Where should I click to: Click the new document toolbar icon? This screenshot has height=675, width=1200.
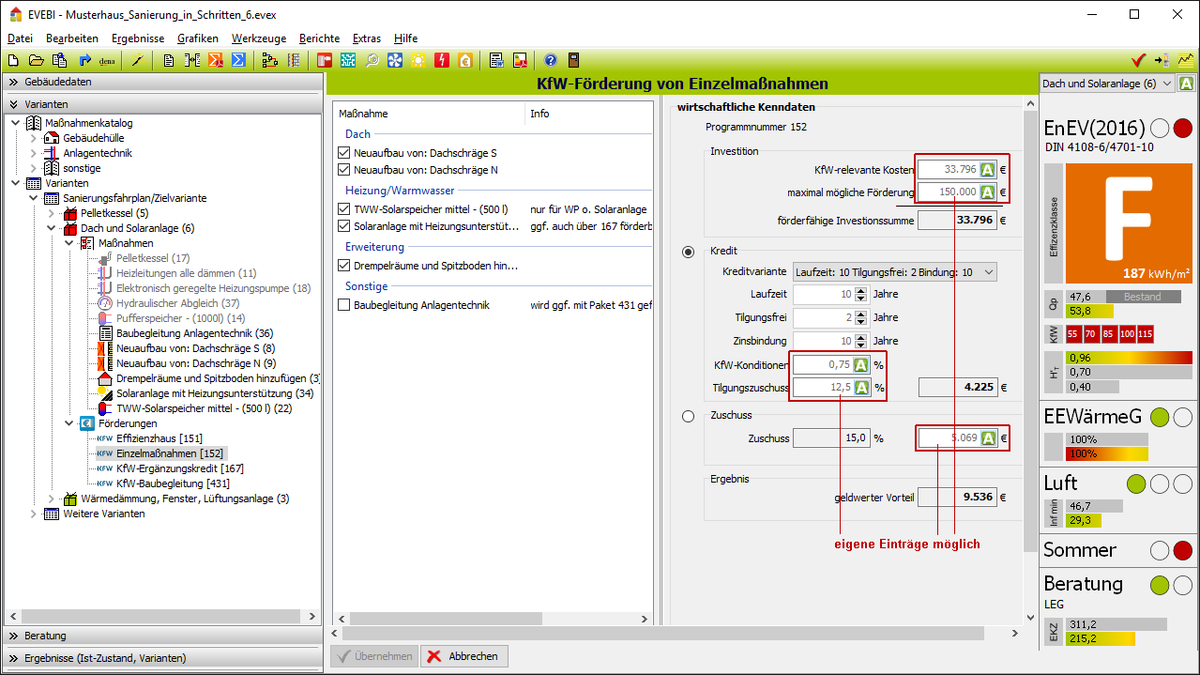12,60
